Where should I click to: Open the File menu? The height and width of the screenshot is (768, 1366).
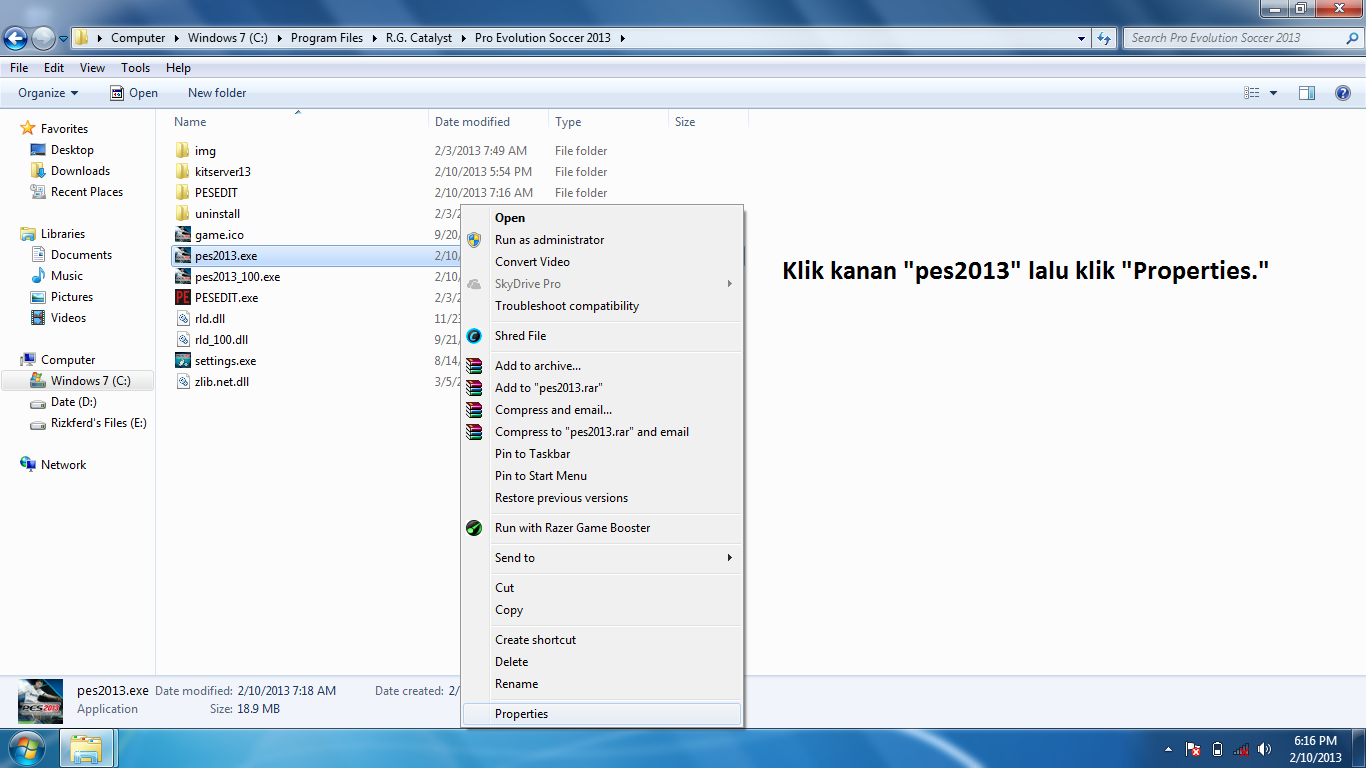19,68
